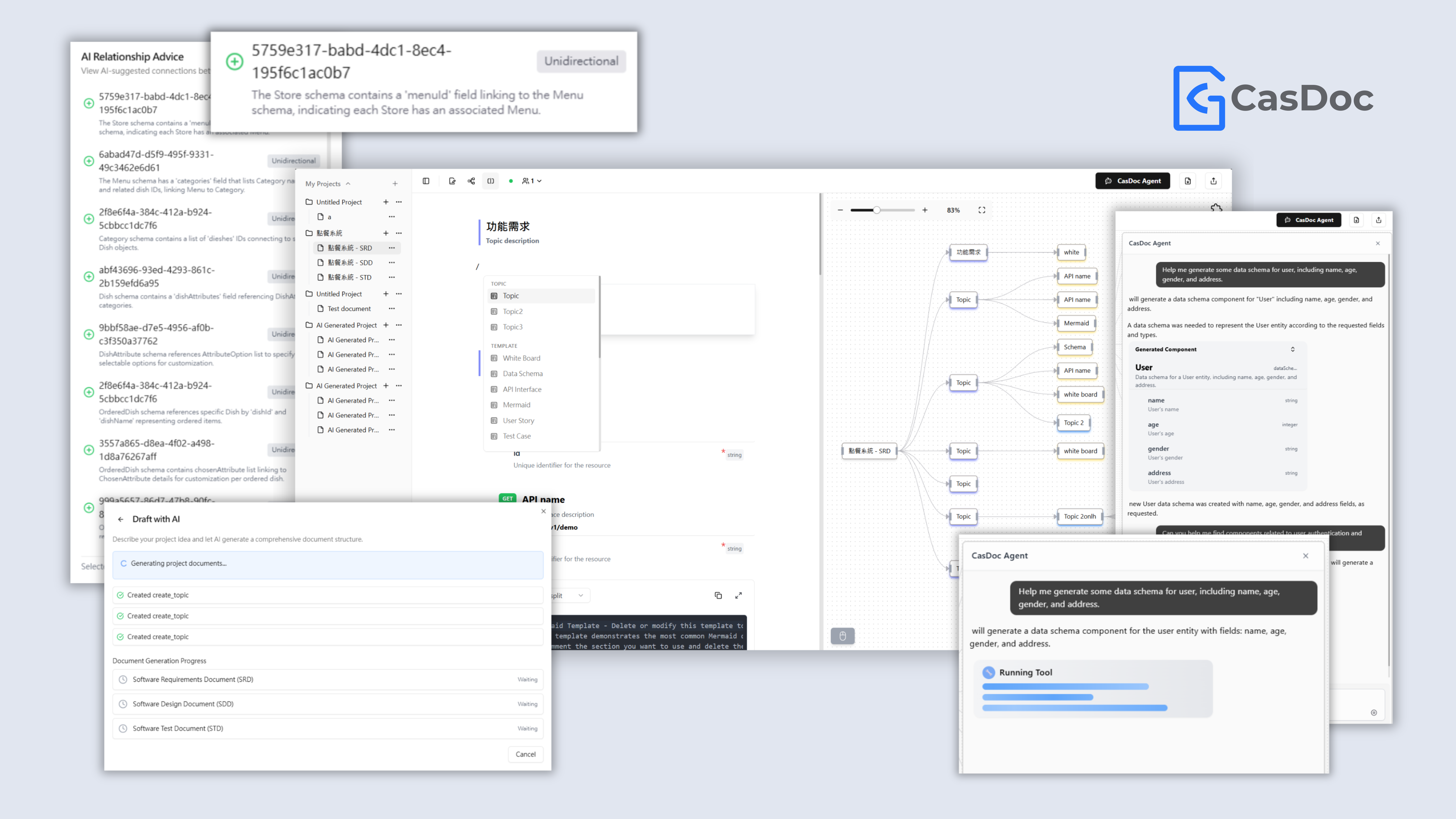Collapse the 點餐系統 project folder
This screenshot has height=819, width=1456.
coord(309,233)
